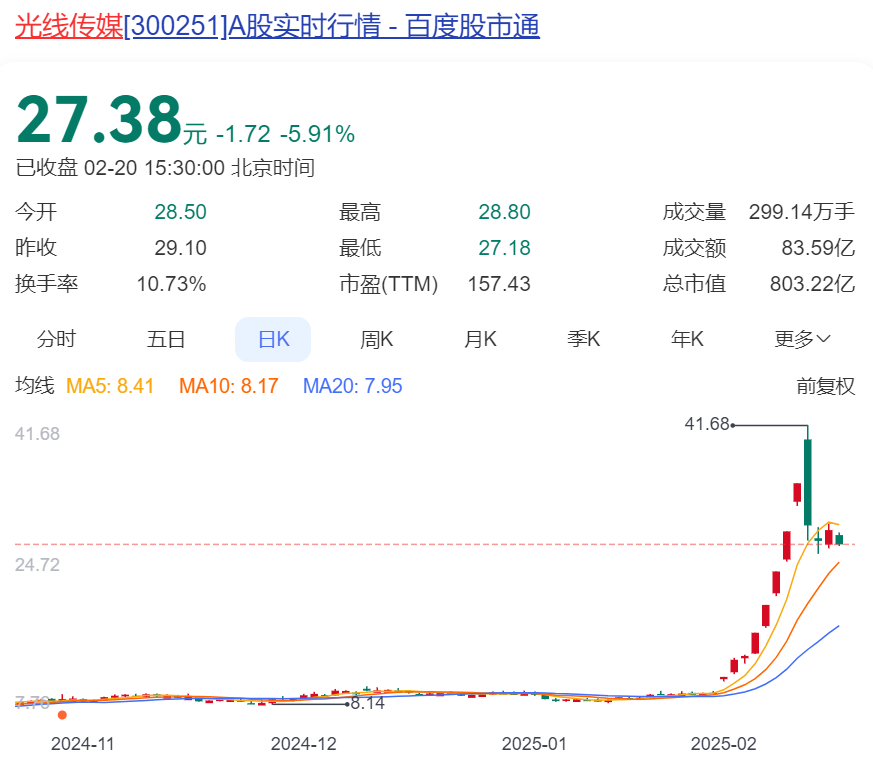Click the 最高 value 28.80

click(504, 212)
